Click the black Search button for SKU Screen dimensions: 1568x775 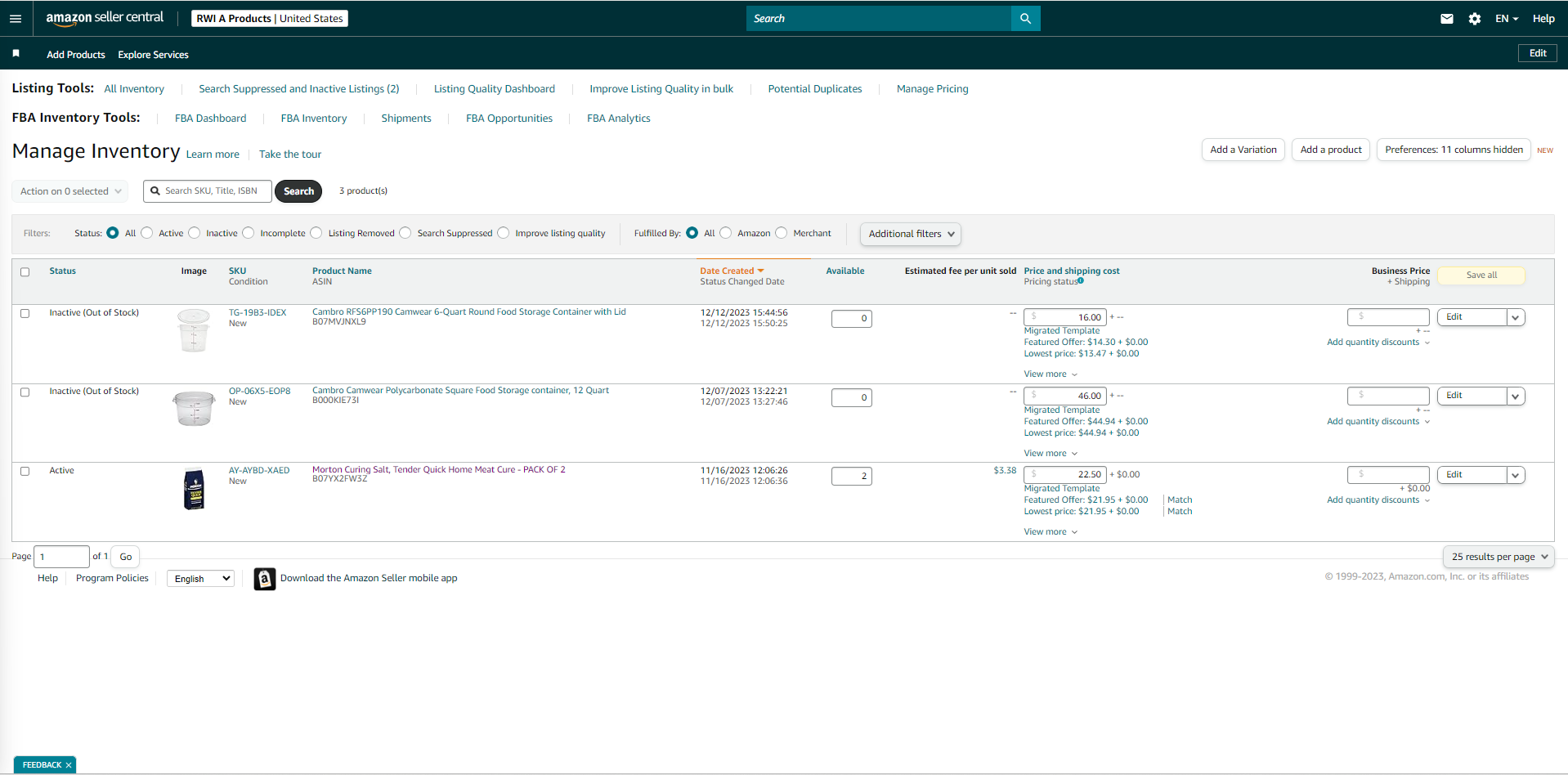click(x=298, y=191)
